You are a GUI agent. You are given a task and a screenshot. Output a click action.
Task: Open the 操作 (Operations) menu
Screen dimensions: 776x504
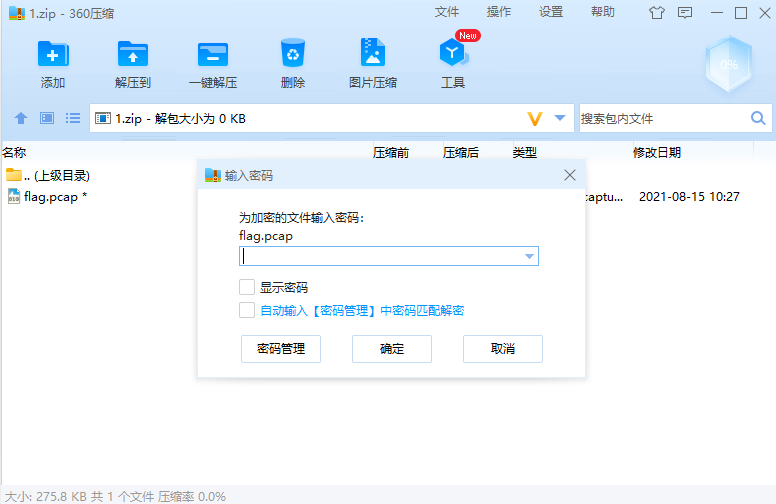(499, 12)
